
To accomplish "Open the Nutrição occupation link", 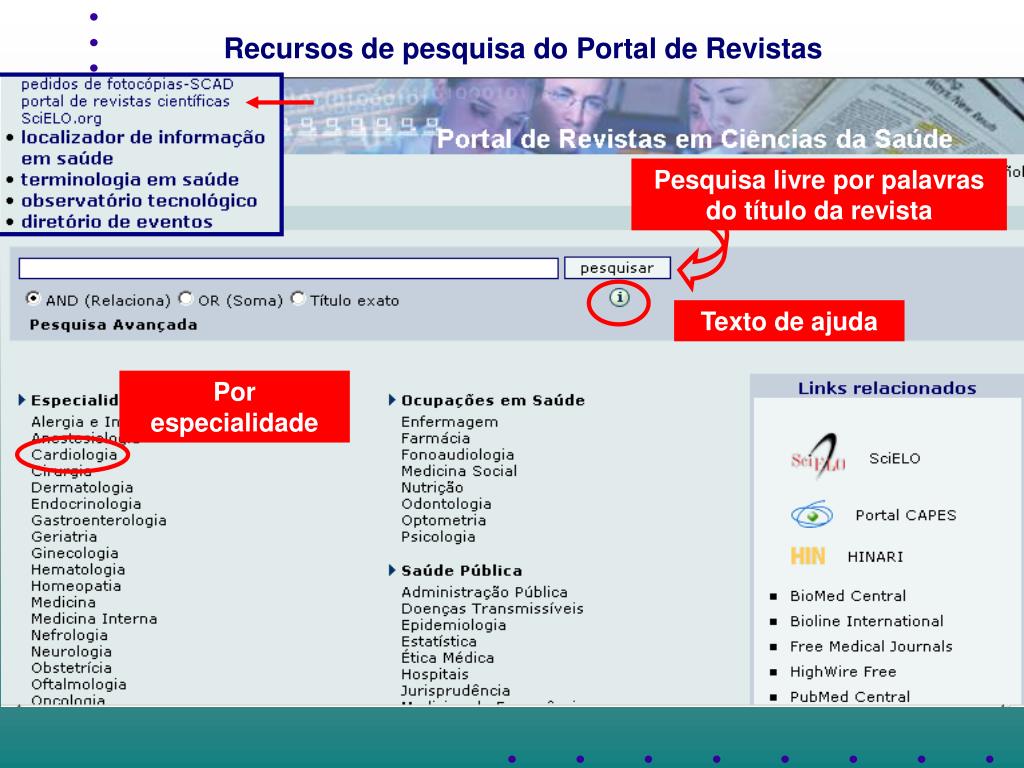I will pyautogui.click(x=432, y=487).
